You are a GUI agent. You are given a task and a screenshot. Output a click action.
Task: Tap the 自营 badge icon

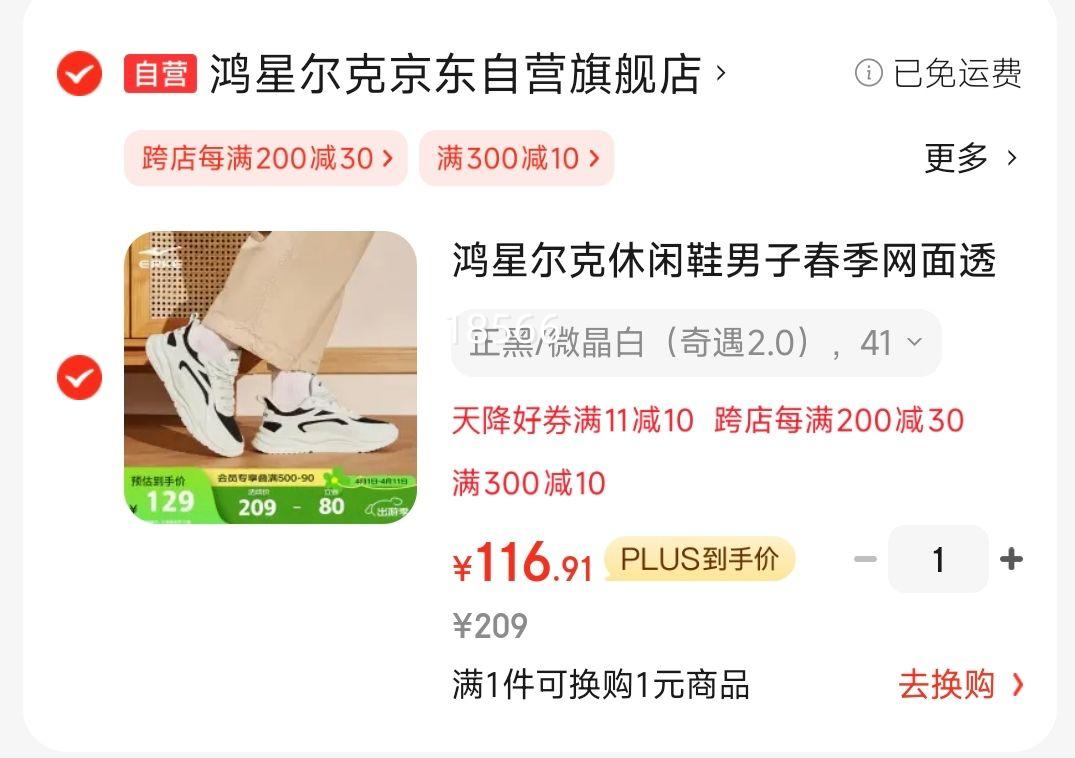pyautogui.click(x=160, y=73)
